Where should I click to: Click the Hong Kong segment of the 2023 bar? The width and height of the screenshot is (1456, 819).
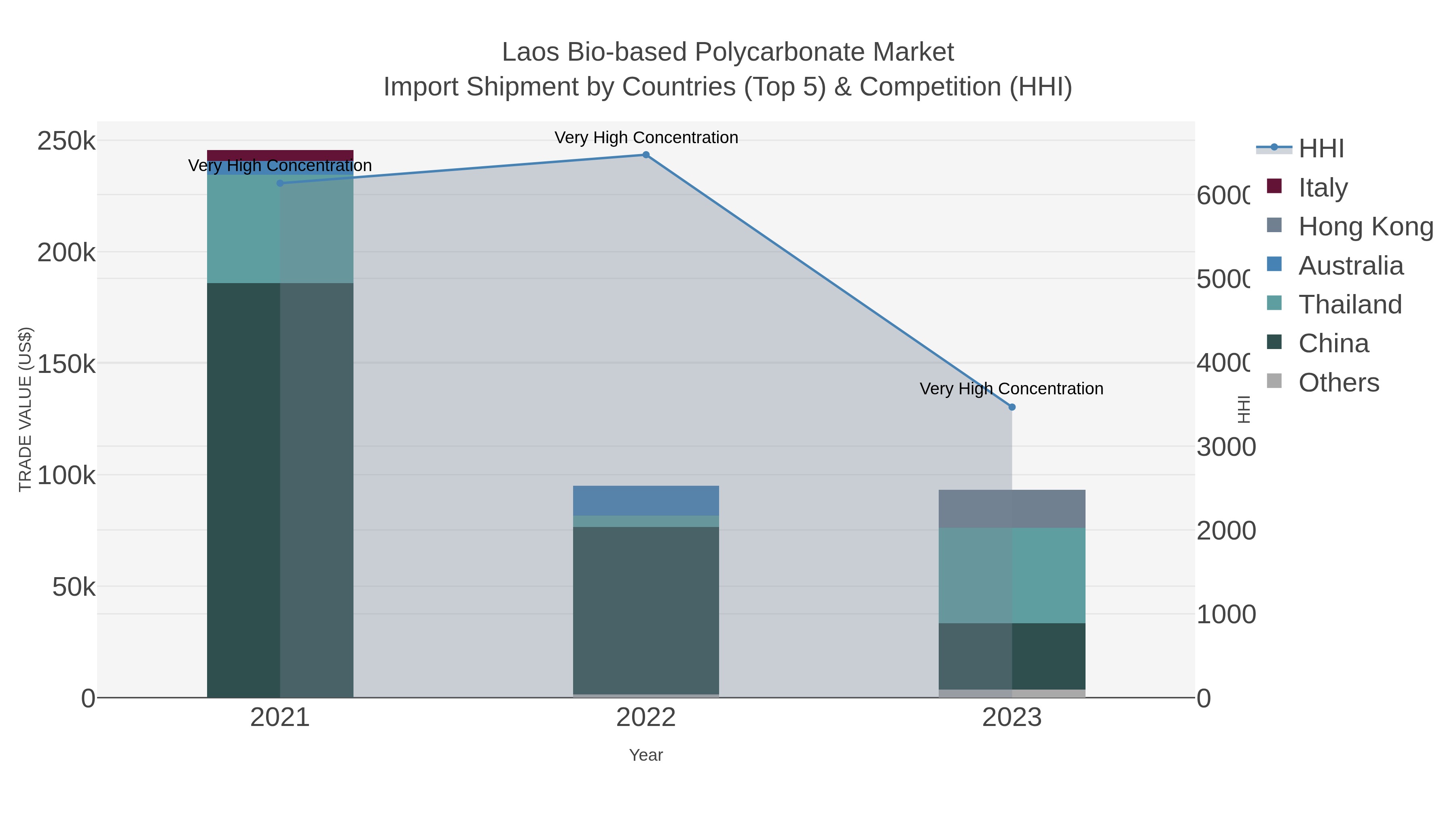click(x=1012, y=509)
